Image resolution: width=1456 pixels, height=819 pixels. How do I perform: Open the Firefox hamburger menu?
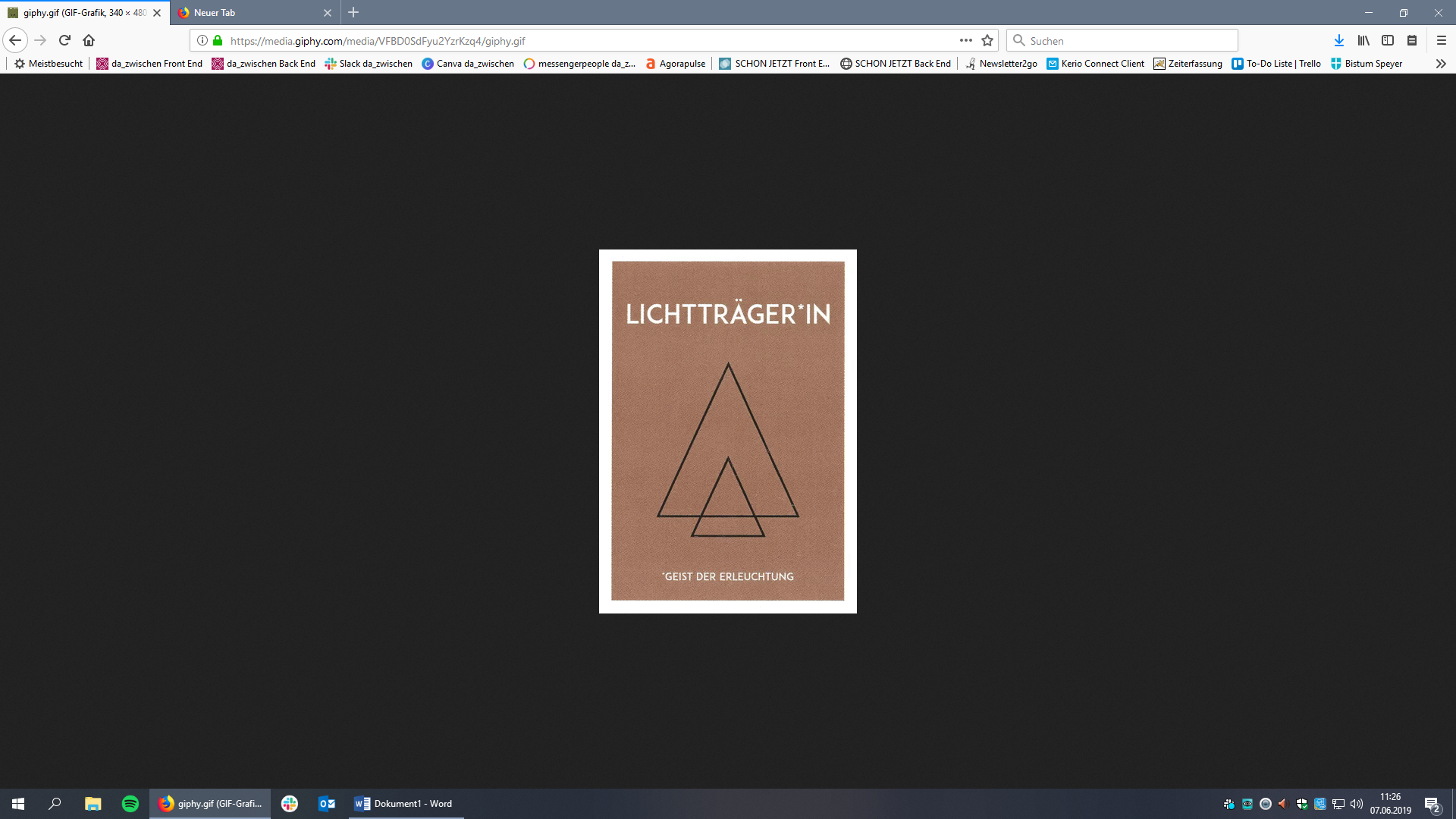pos(1441,41)
